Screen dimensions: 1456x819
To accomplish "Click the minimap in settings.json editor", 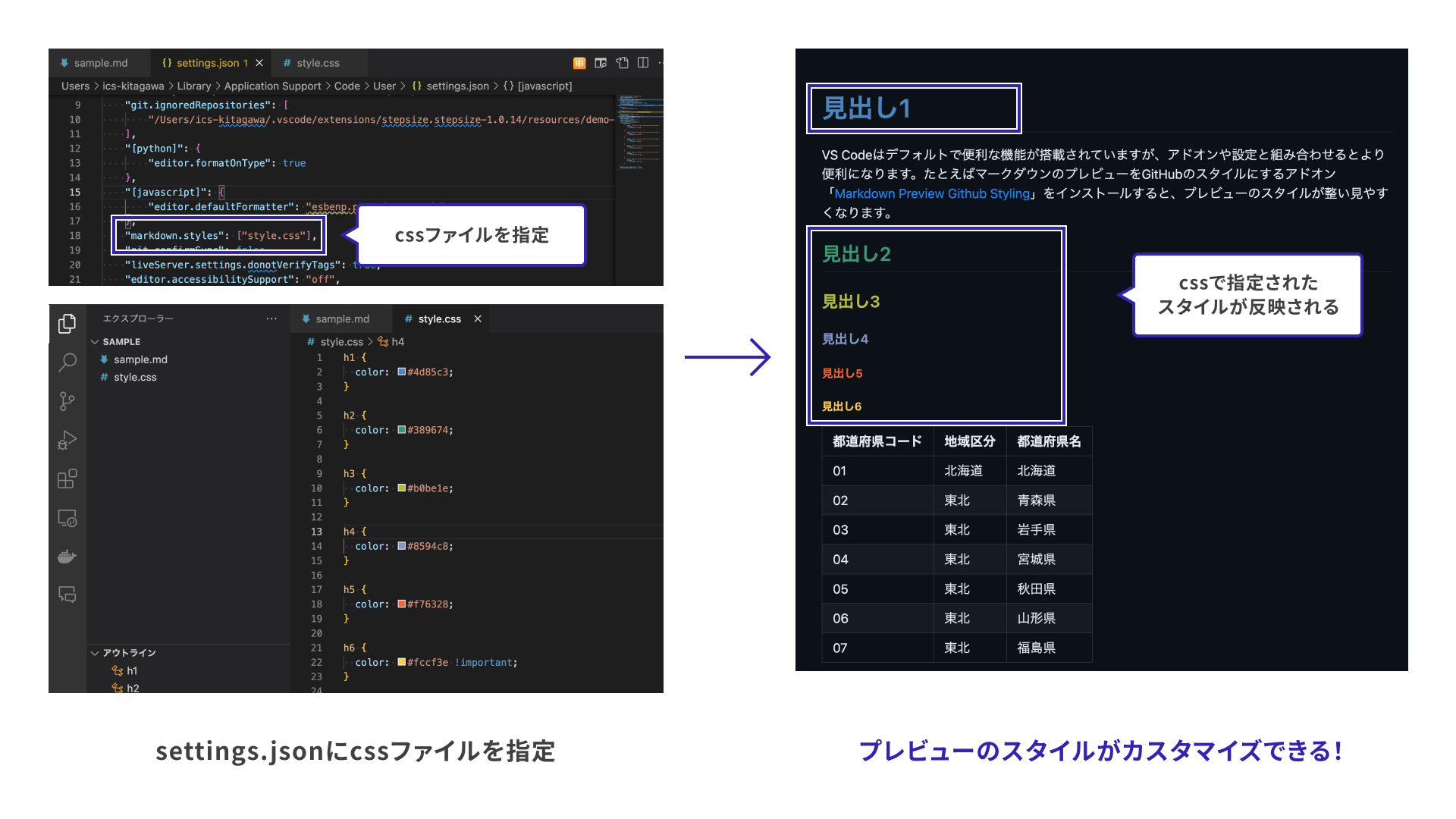I will (x=639, y=133).
